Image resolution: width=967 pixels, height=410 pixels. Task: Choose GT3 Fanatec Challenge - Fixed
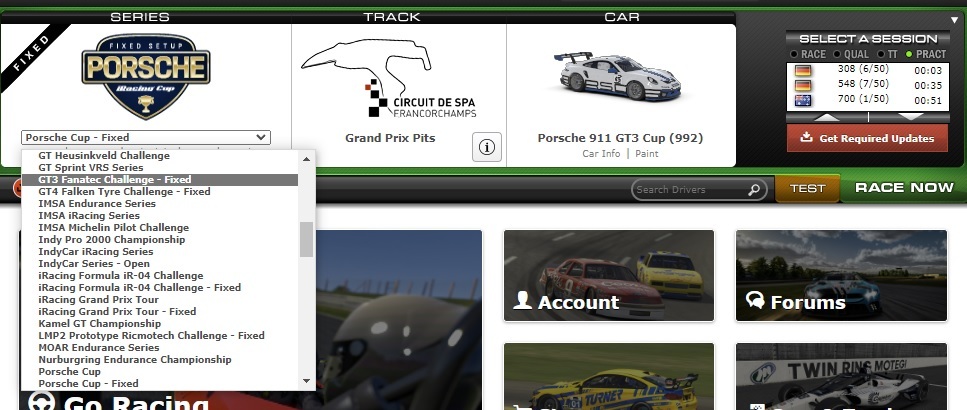(x=160, y=179)
